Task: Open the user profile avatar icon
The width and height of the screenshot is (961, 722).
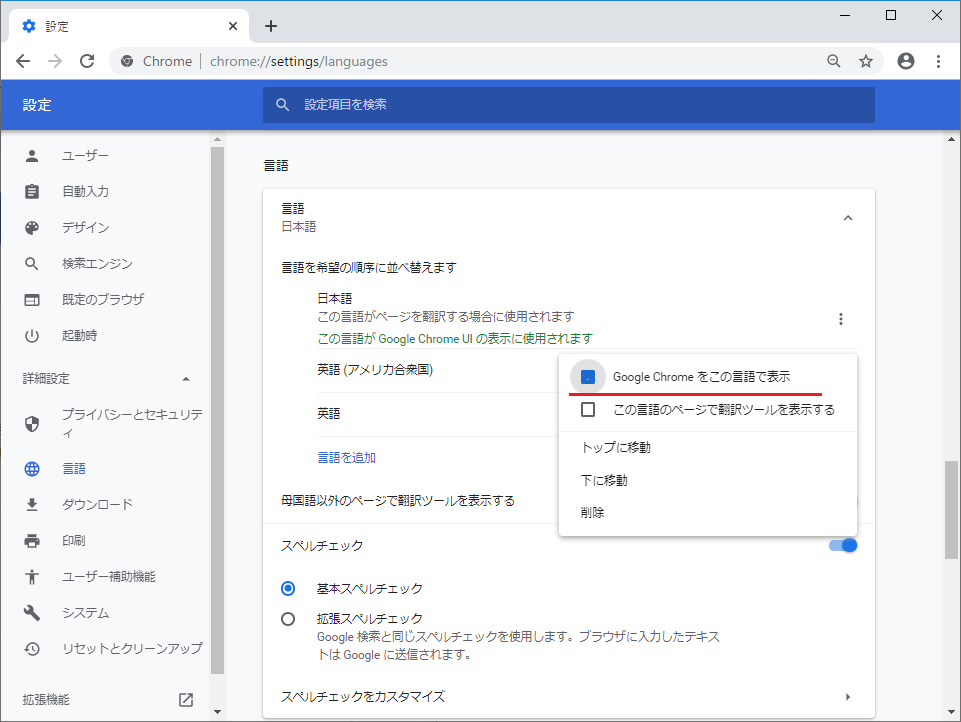Action: click(906, 61)
